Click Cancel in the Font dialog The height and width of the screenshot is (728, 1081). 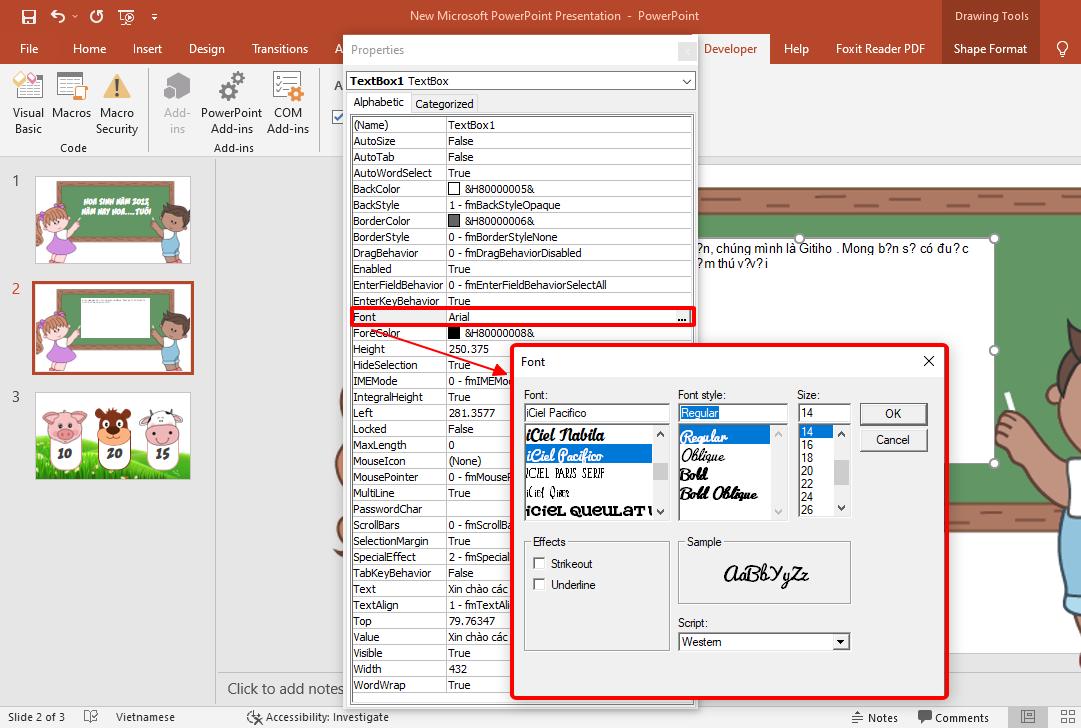(892, 440)
